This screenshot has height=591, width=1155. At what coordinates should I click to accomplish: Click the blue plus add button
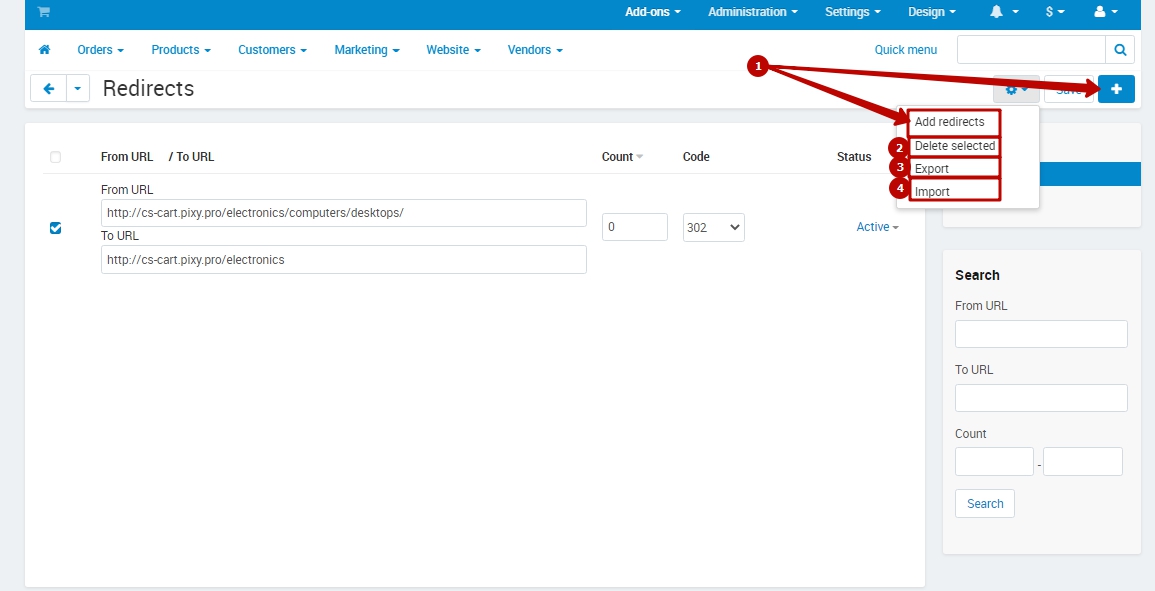point(1116,88)
